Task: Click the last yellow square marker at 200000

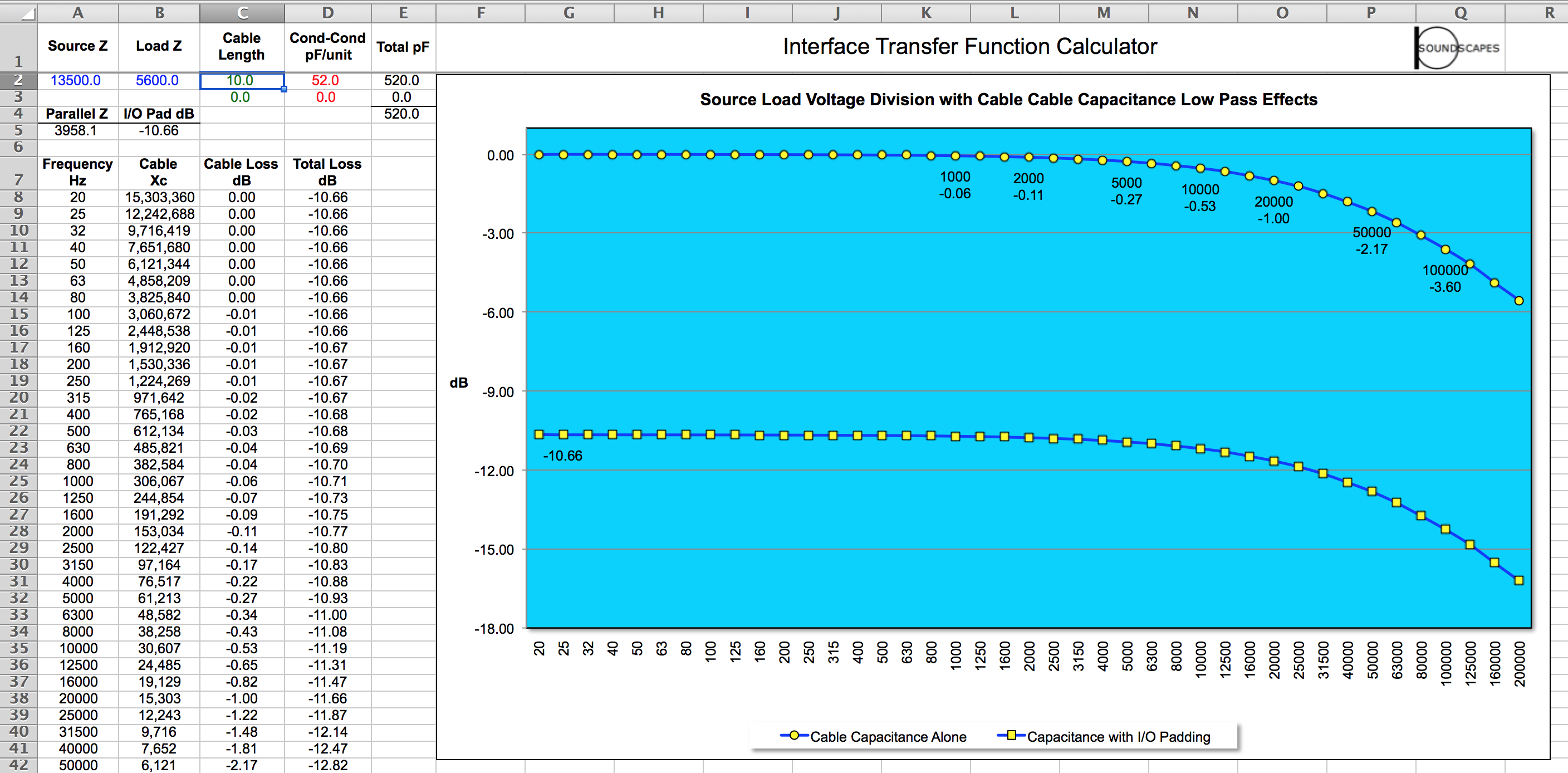Action: (1518, 581)
